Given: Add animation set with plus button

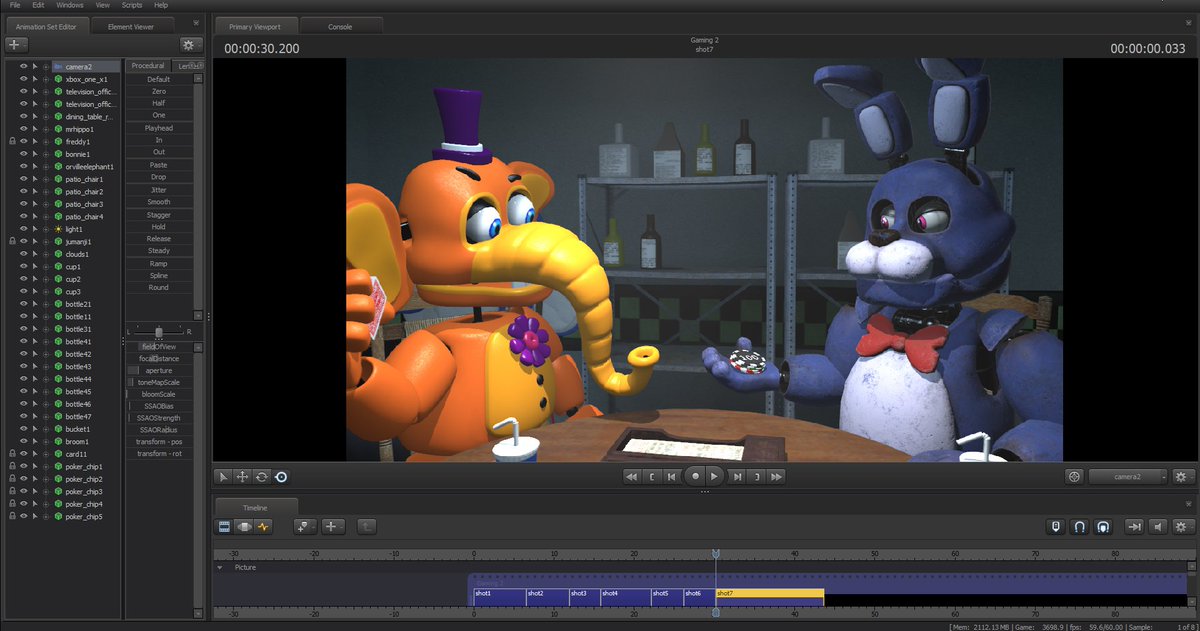Looking at the screenshot, I should [17, 45].
